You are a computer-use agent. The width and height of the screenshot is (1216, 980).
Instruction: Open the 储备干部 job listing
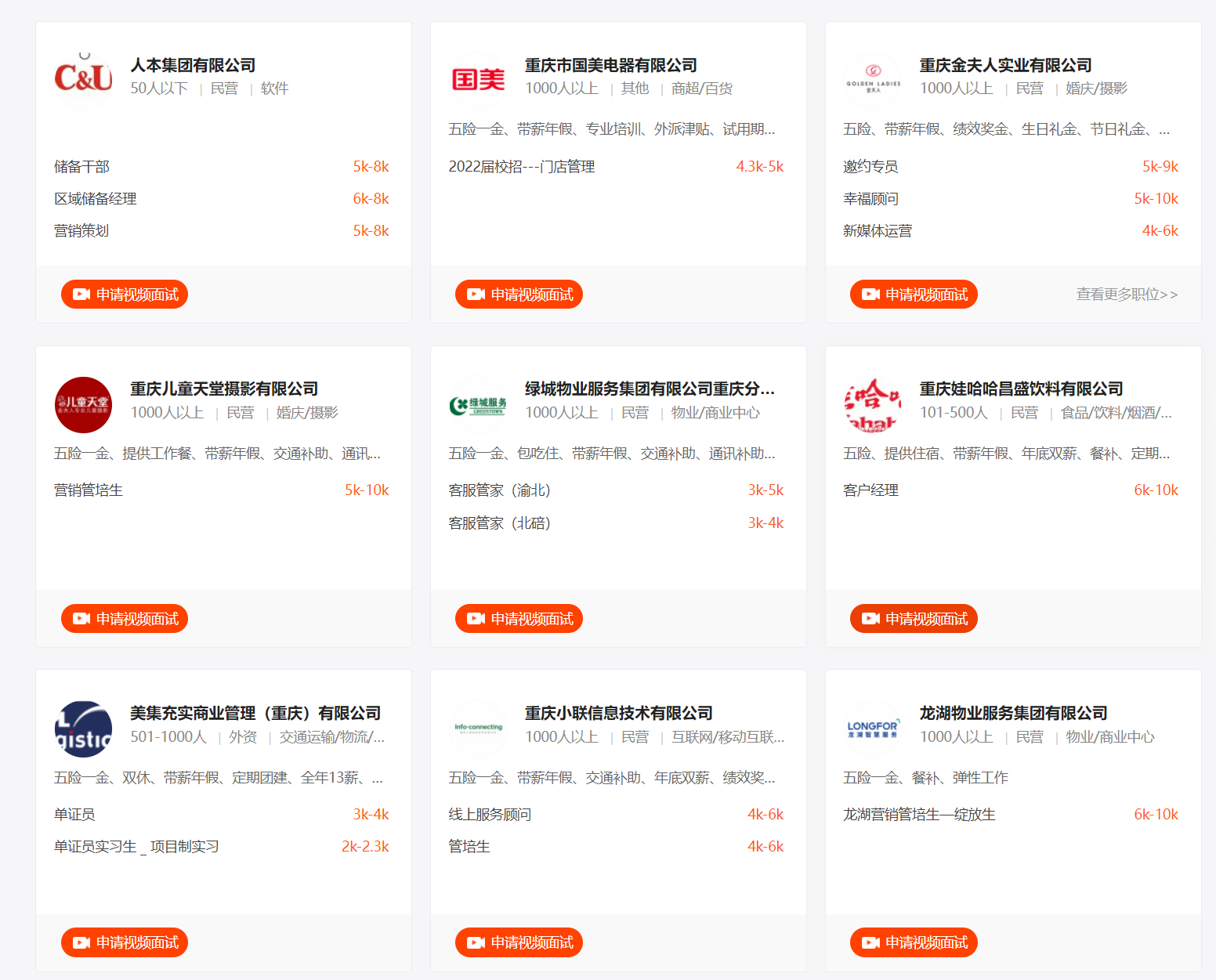pyautogui.click(x=82, y=167)
